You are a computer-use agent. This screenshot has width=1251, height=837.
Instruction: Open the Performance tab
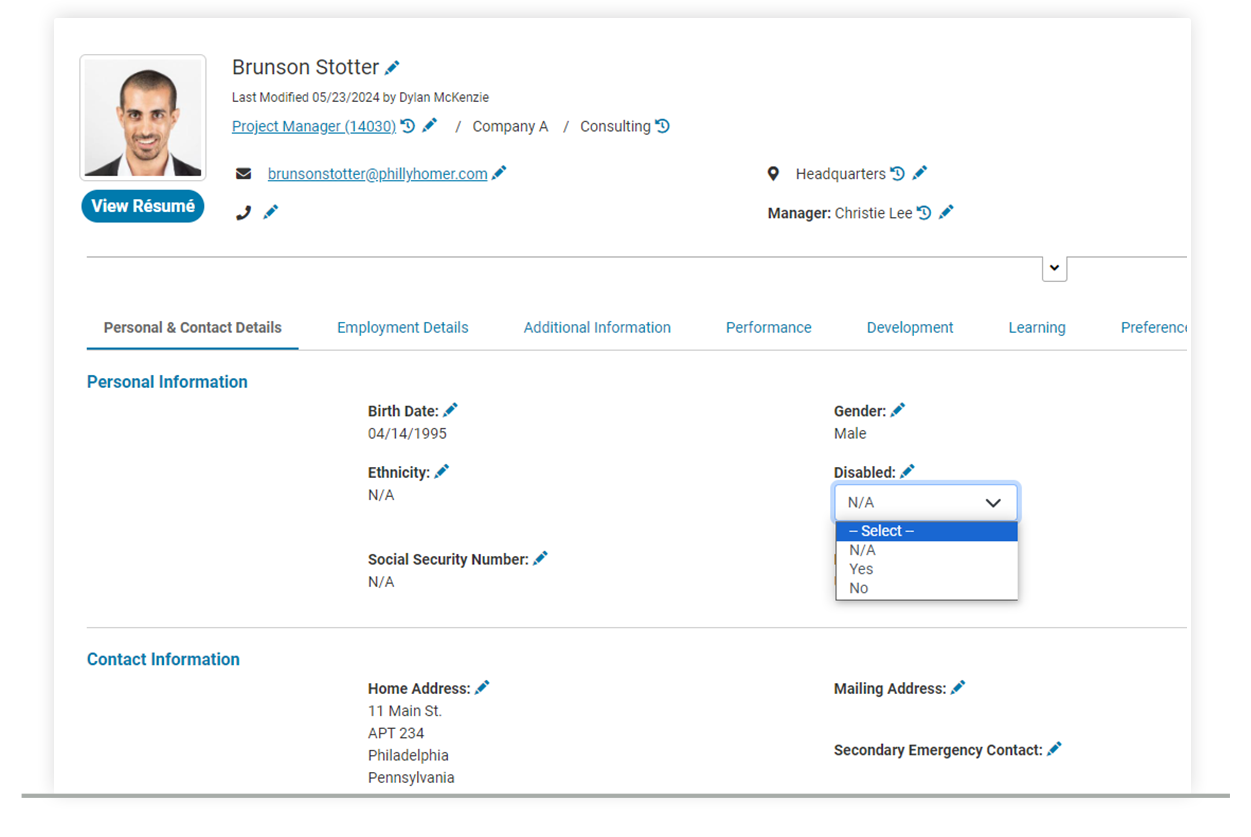768,327
